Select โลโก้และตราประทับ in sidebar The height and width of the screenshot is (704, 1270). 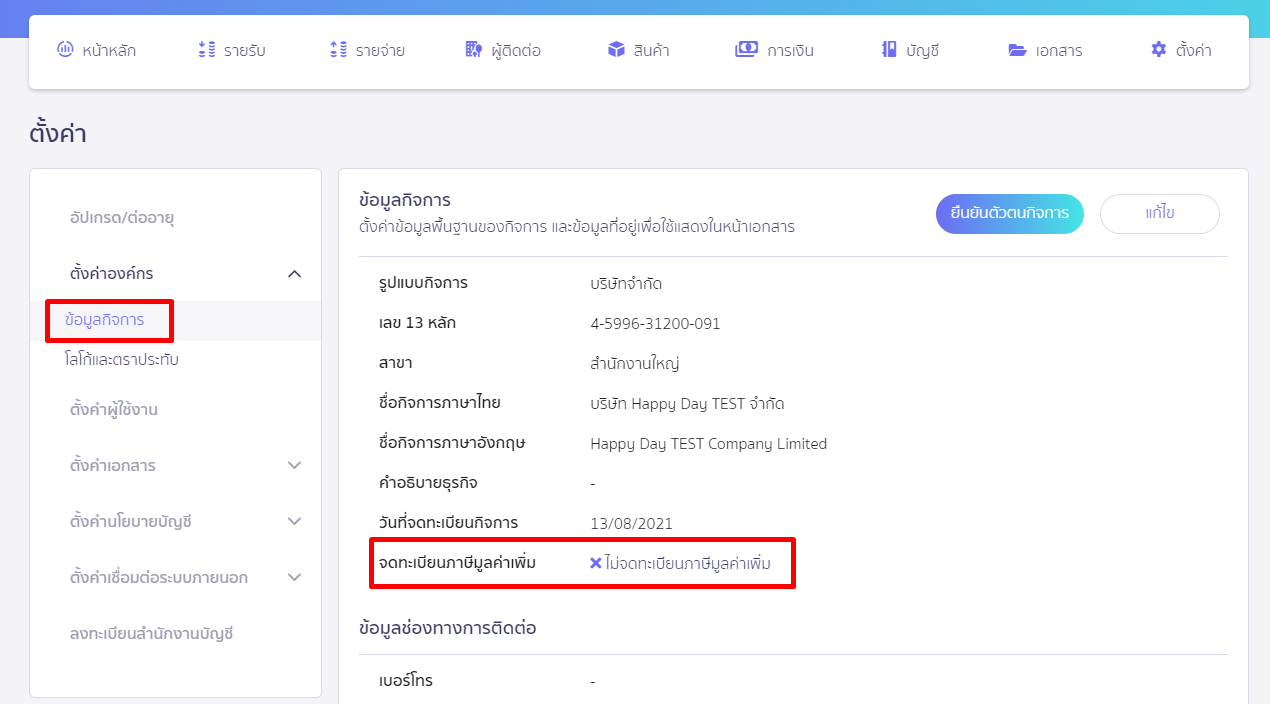[121, 360]
